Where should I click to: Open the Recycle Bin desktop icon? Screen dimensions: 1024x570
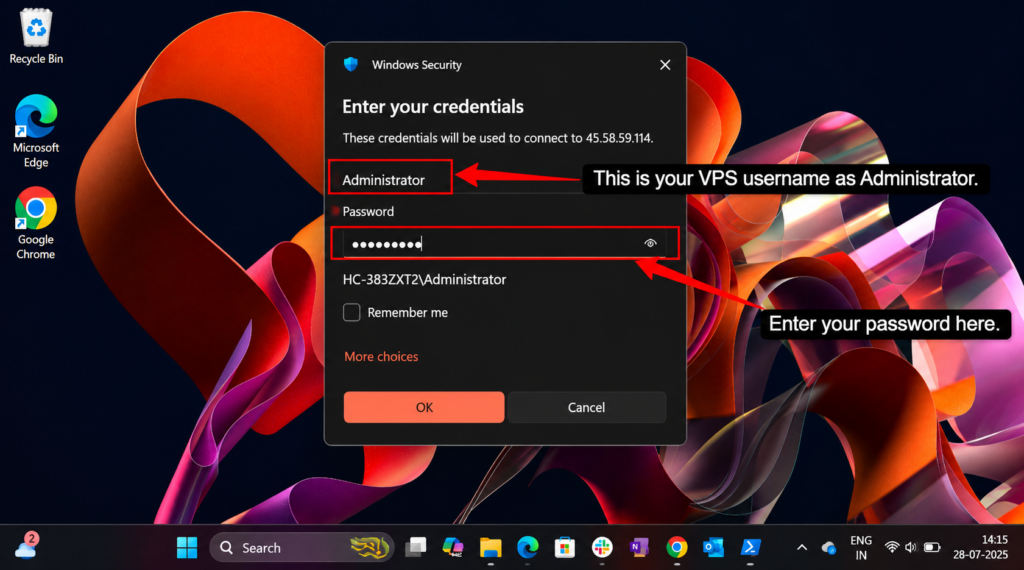[x=36, y=37]
